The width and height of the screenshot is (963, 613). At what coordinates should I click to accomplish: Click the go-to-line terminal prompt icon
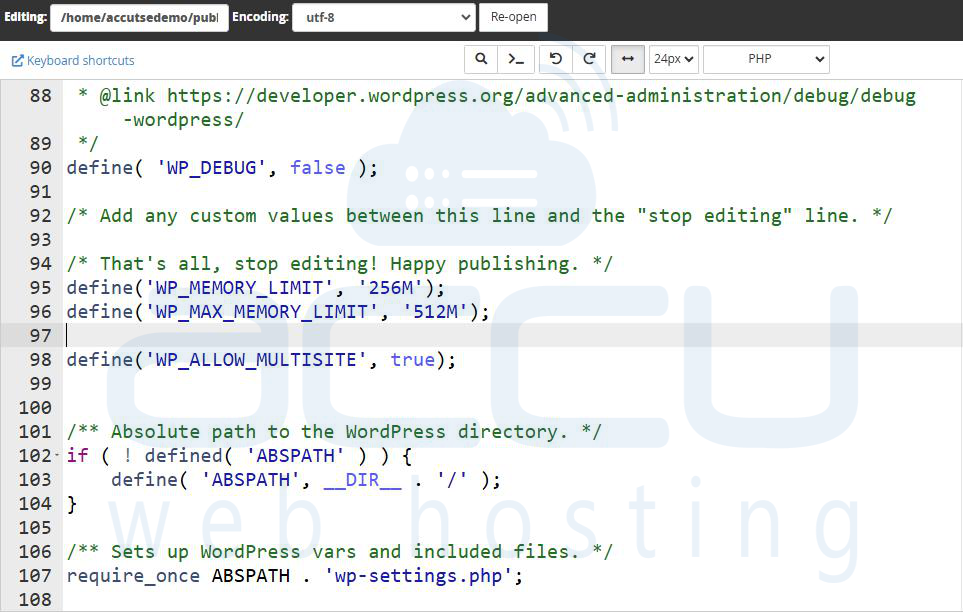point(516,59)
